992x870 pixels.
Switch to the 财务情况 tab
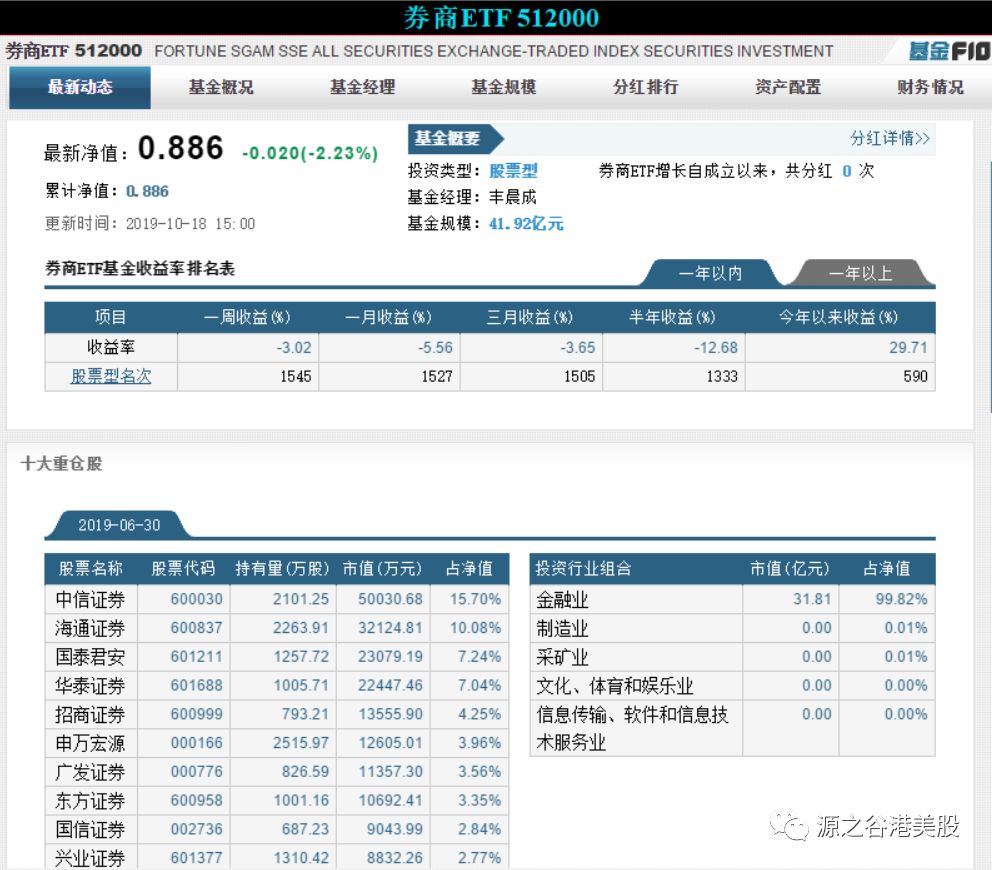pyautogui.click(x=930, y=87)
